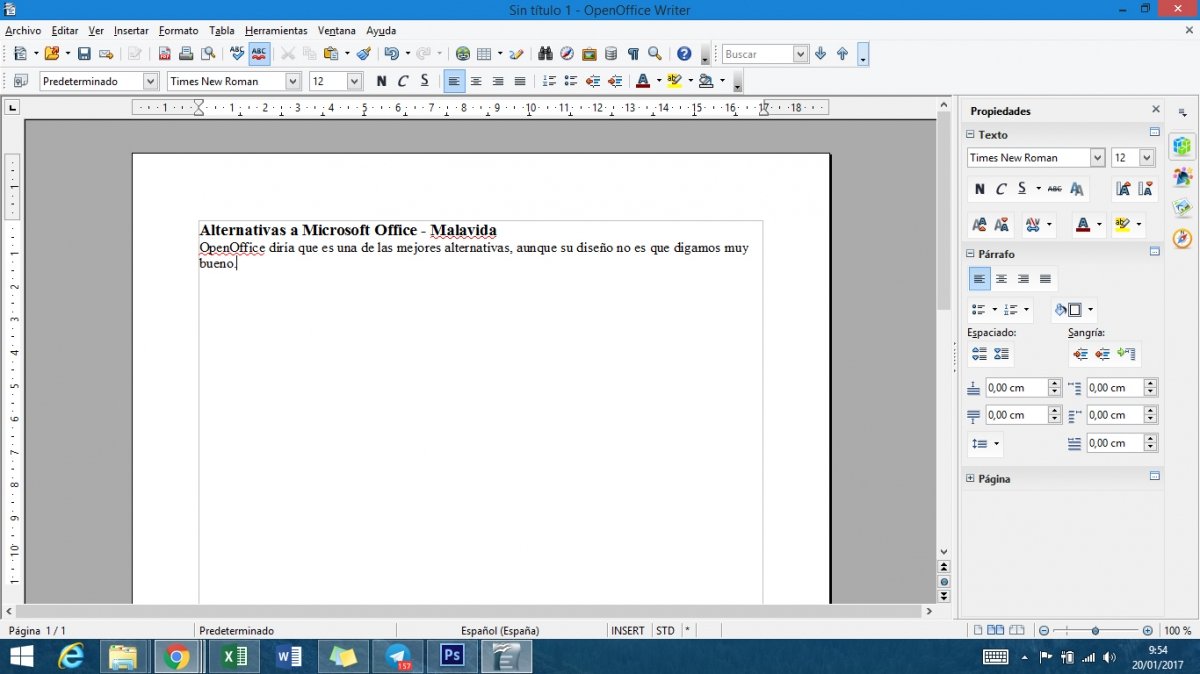Toggle Nonprinting Characters pilcrow
This screenshot has height=674, width=1200.
tap(633, 54)
